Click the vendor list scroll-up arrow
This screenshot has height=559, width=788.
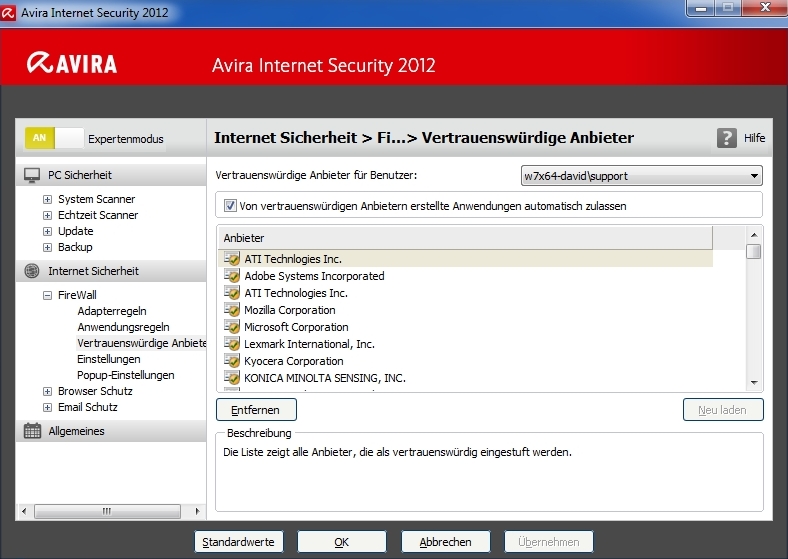pyautogui.click(x=754, y=235)
